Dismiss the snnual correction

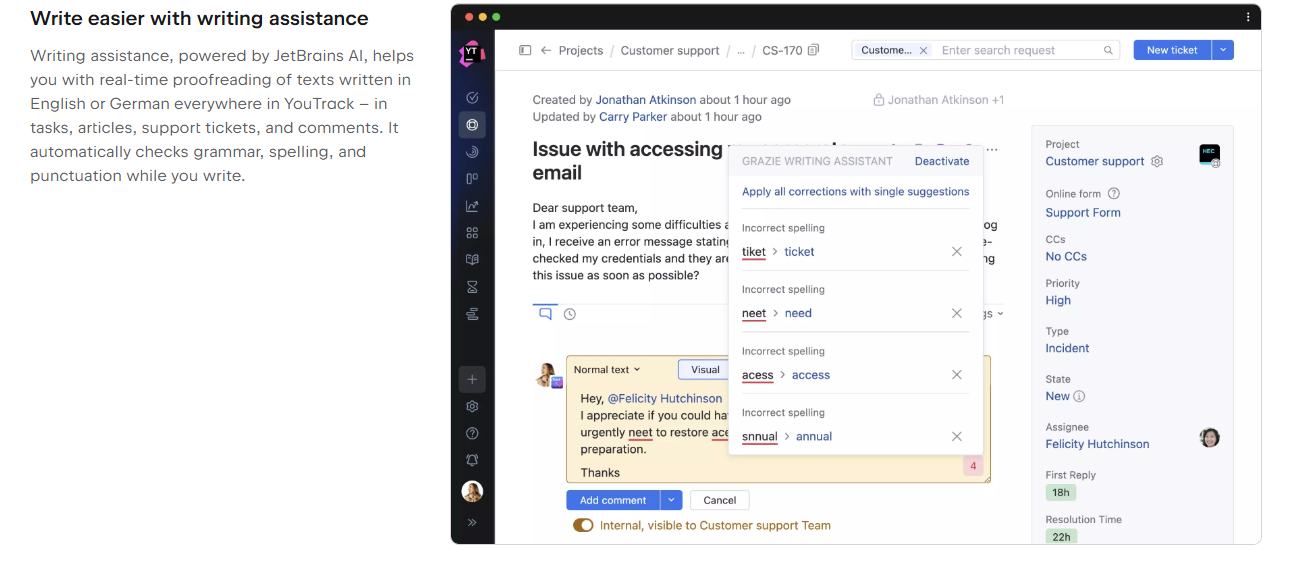click(x=957, y=436)
